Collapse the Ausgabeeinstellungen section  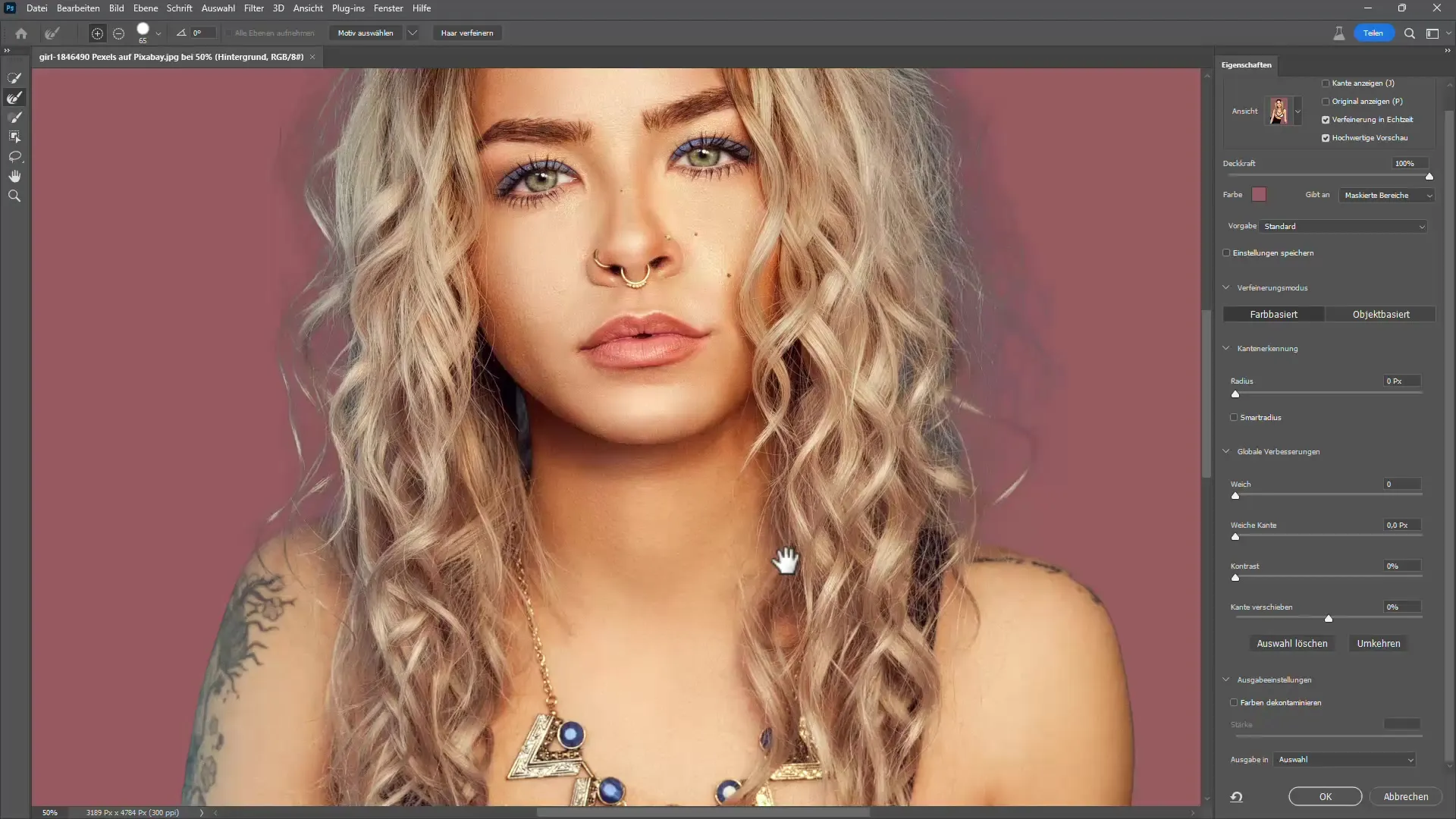tap(1226, 680)
